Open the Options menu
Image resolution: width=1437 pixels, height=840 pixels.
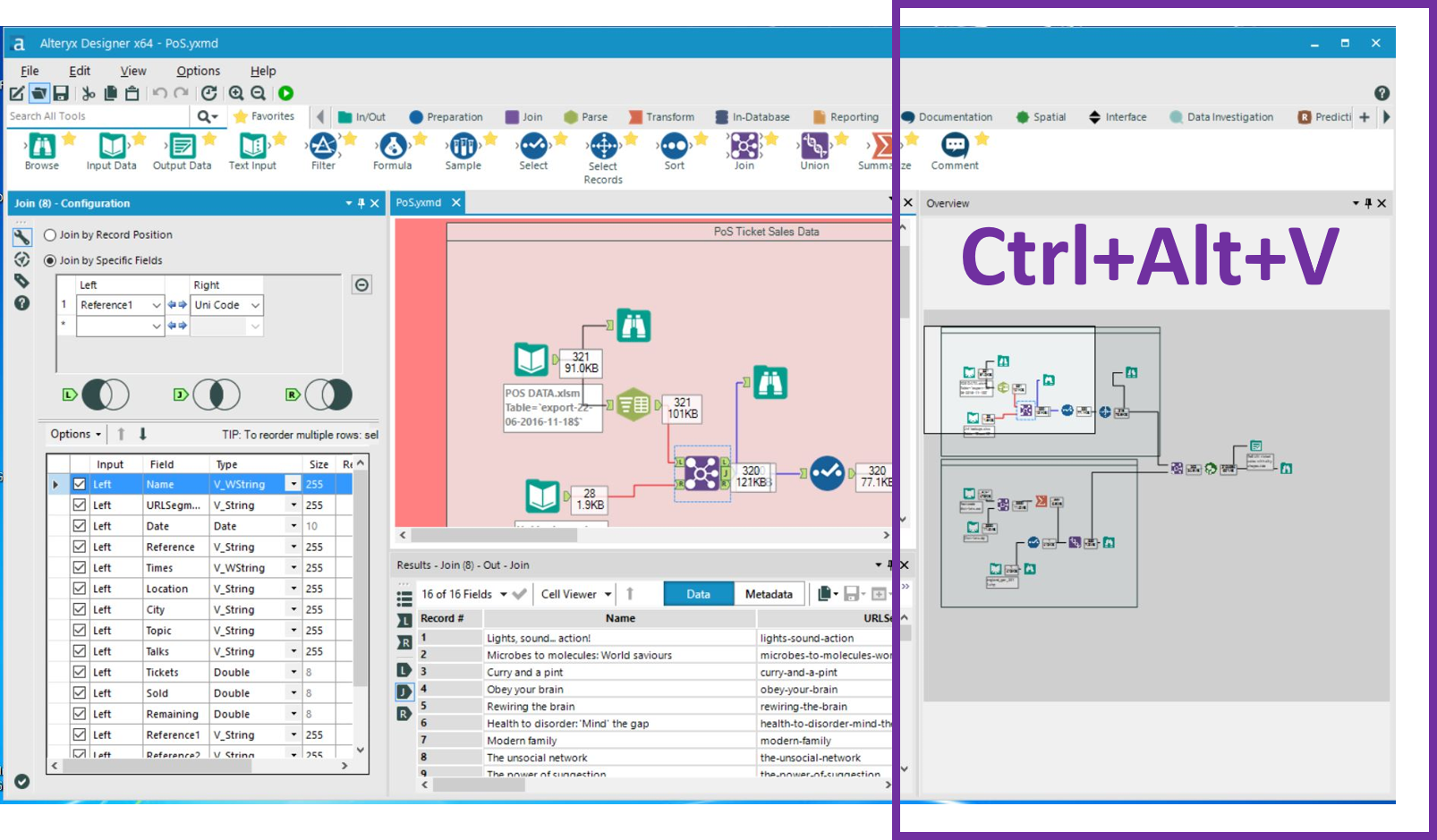(198, 71)
